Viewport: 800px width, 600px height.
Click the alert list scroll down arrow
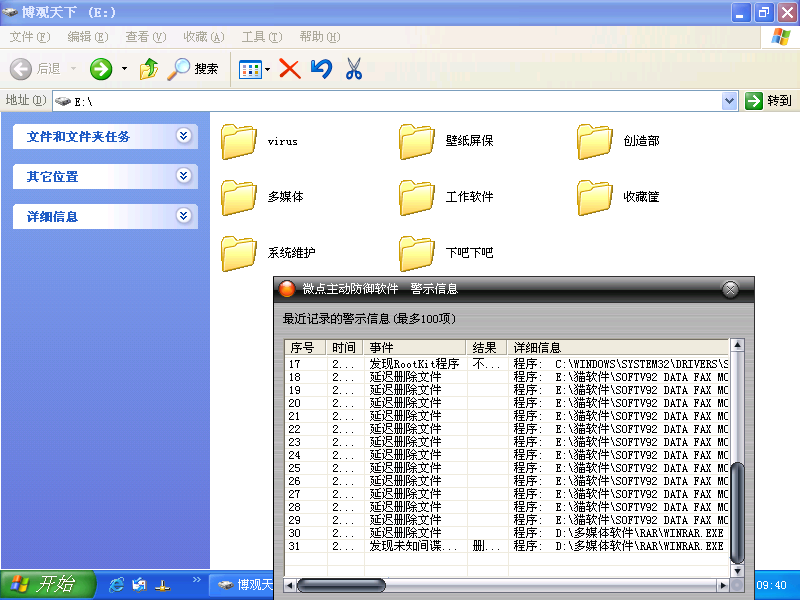[x=737, y=571]
